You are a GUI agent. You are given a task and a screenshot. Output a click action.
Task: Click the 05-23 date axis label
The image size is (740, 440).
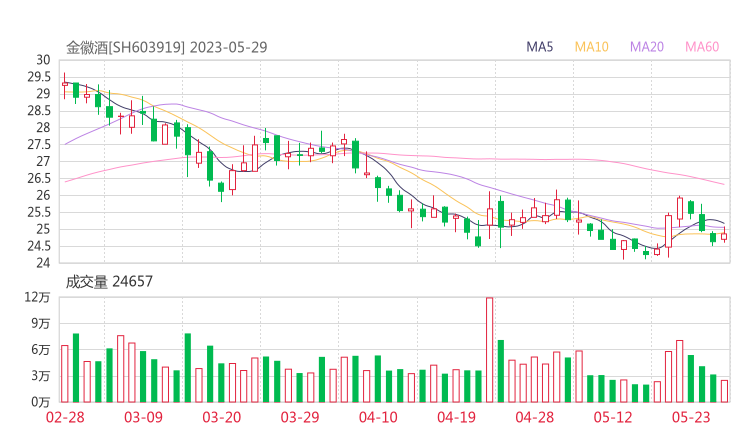pos(691,417)
